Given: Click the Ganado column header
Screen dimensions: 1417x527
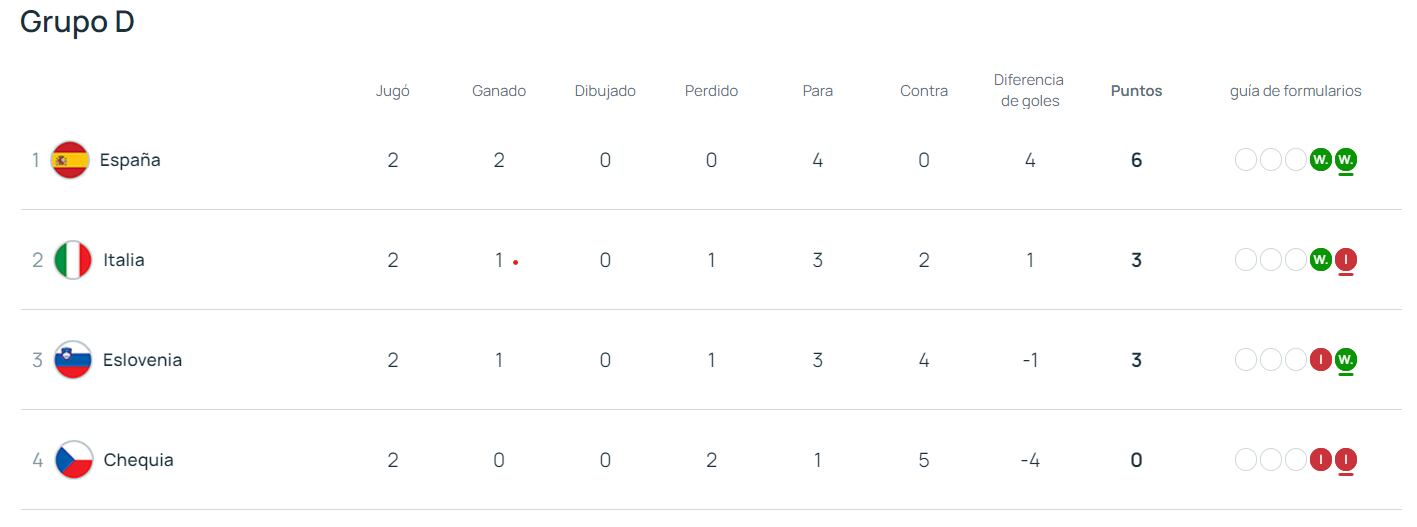Looking at the screenshot, I should (499, 91).
